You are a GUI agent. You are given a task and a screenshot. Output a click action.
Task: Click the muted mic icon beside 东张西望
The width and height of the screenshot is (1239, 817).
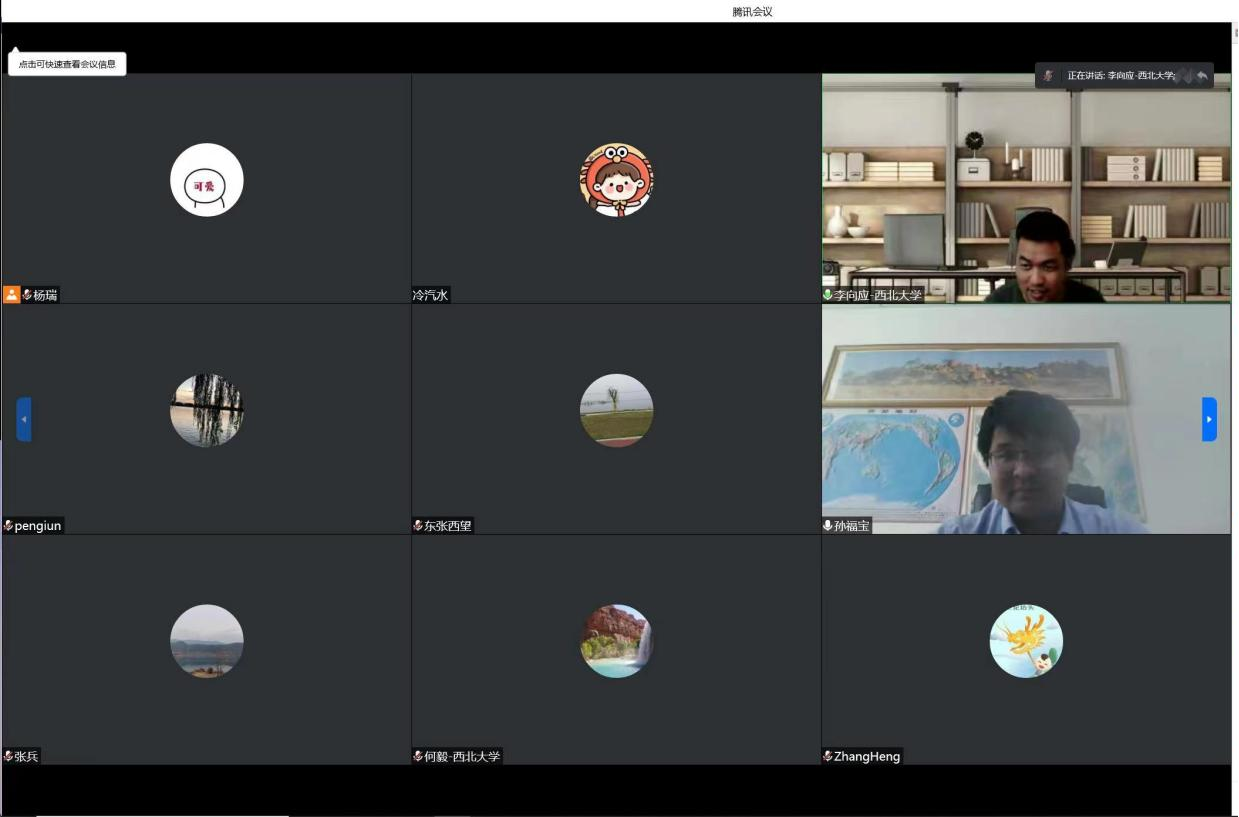pyautogui.click(x=418, y=526)
